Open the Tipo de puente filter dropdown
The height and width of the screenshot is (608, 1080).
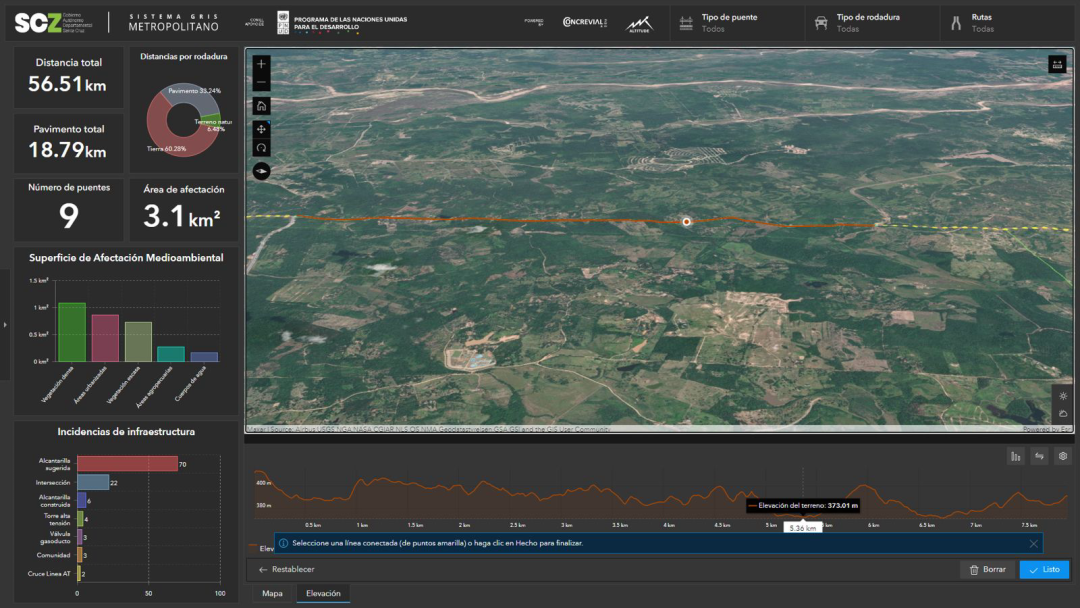pyautogui.click(x=736, y=23)
